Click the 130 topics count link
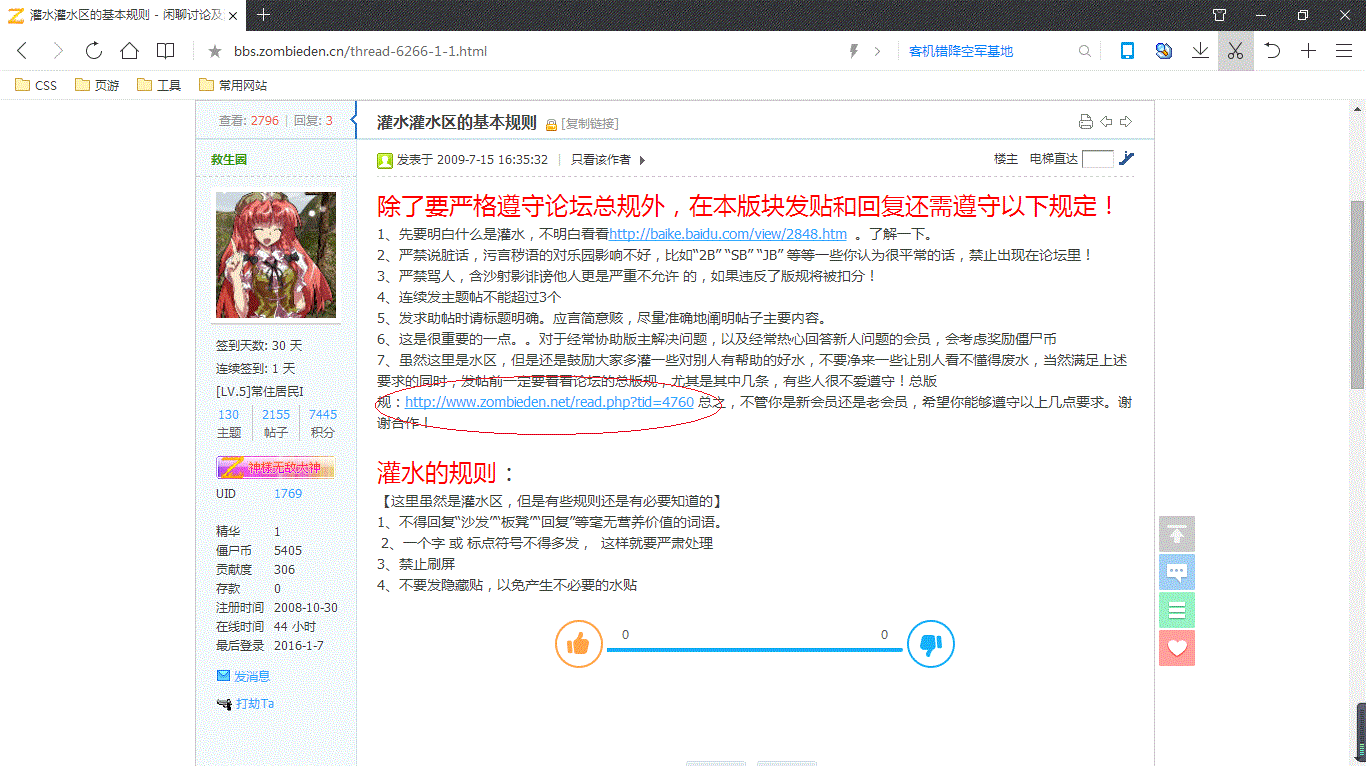Viewport: 1366px width, 766px height. click(229, 414)
